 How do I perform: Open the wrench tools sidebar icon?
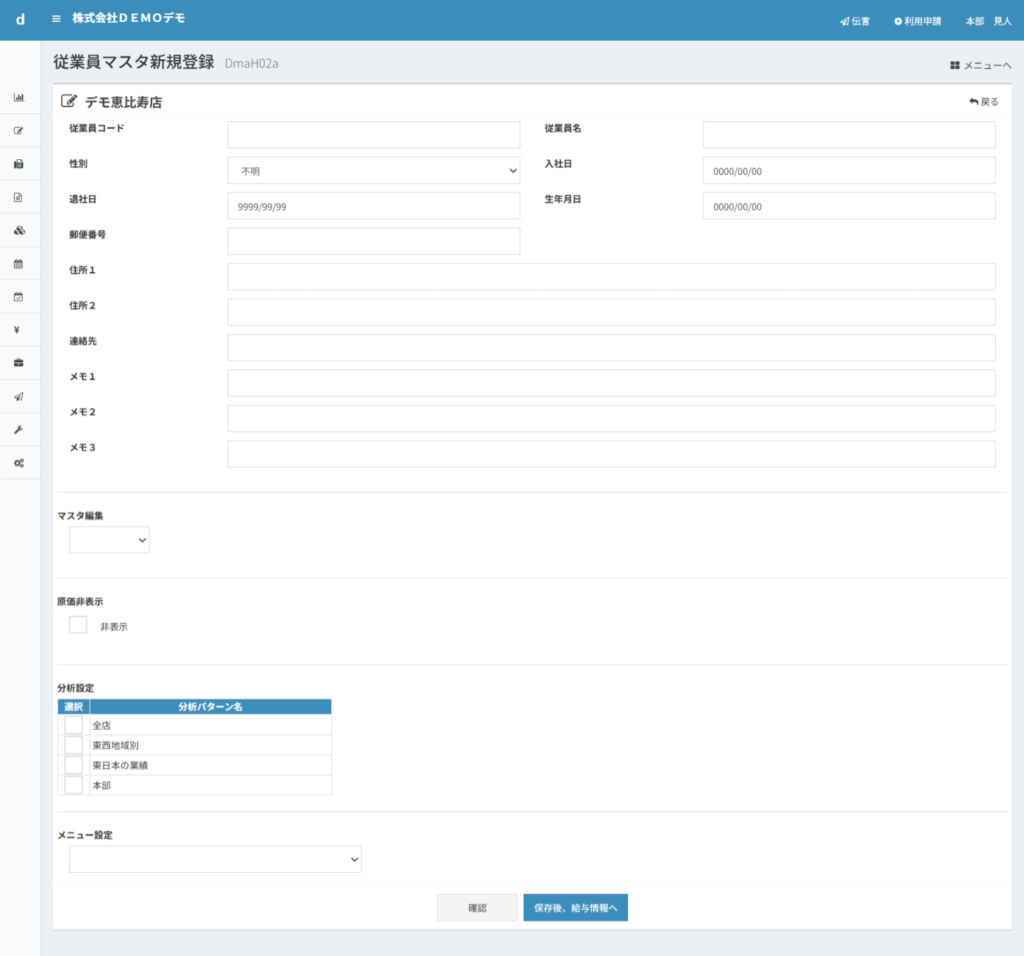pyautogui.click(x=18, y=429)
